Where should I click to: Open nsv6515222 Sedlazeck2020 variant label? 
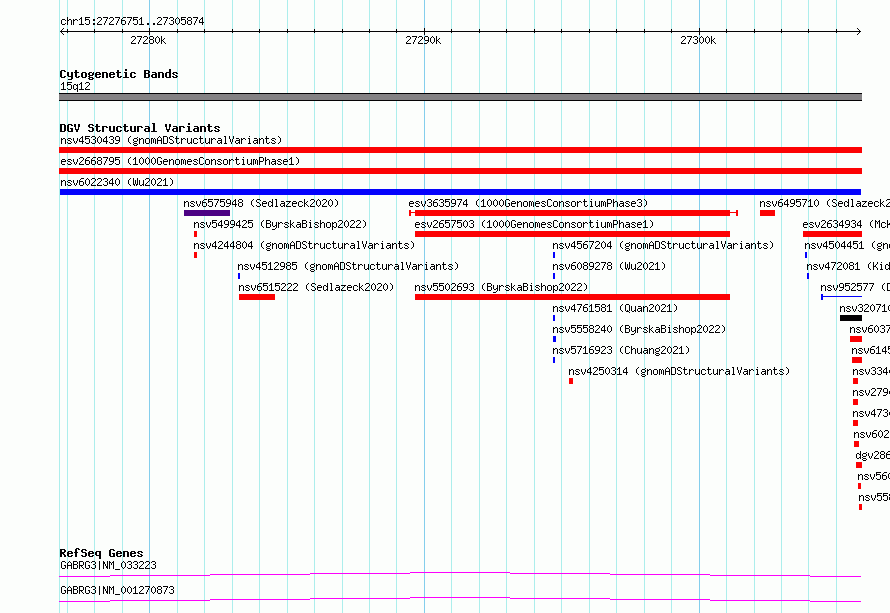pyautogui.click(x=316, y=287)
